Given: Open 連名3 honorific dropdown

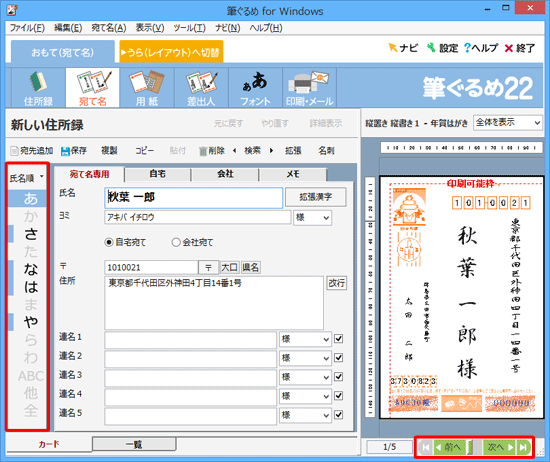Looking at the screenshot, I should pyautogui.click(x=305, y=377).
